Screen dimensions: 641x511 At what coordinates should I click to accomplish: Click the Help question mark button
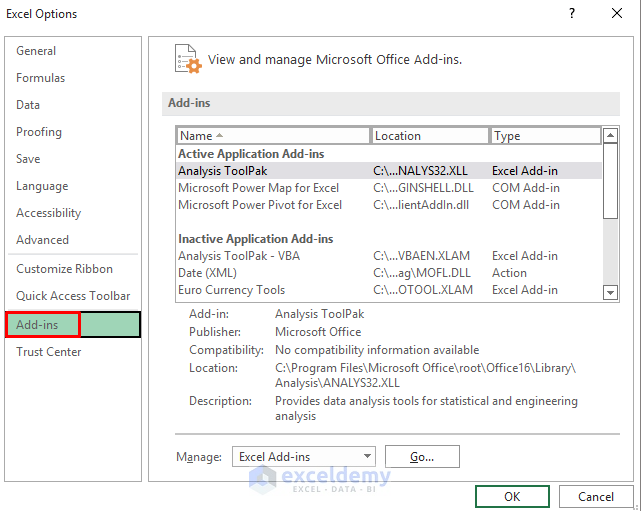pos(572,14)
